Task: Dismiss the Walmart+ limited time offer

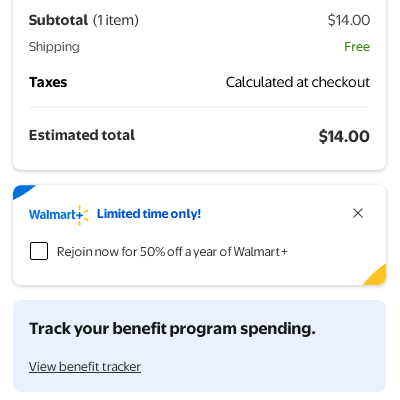Action: [x=358, y=213]
